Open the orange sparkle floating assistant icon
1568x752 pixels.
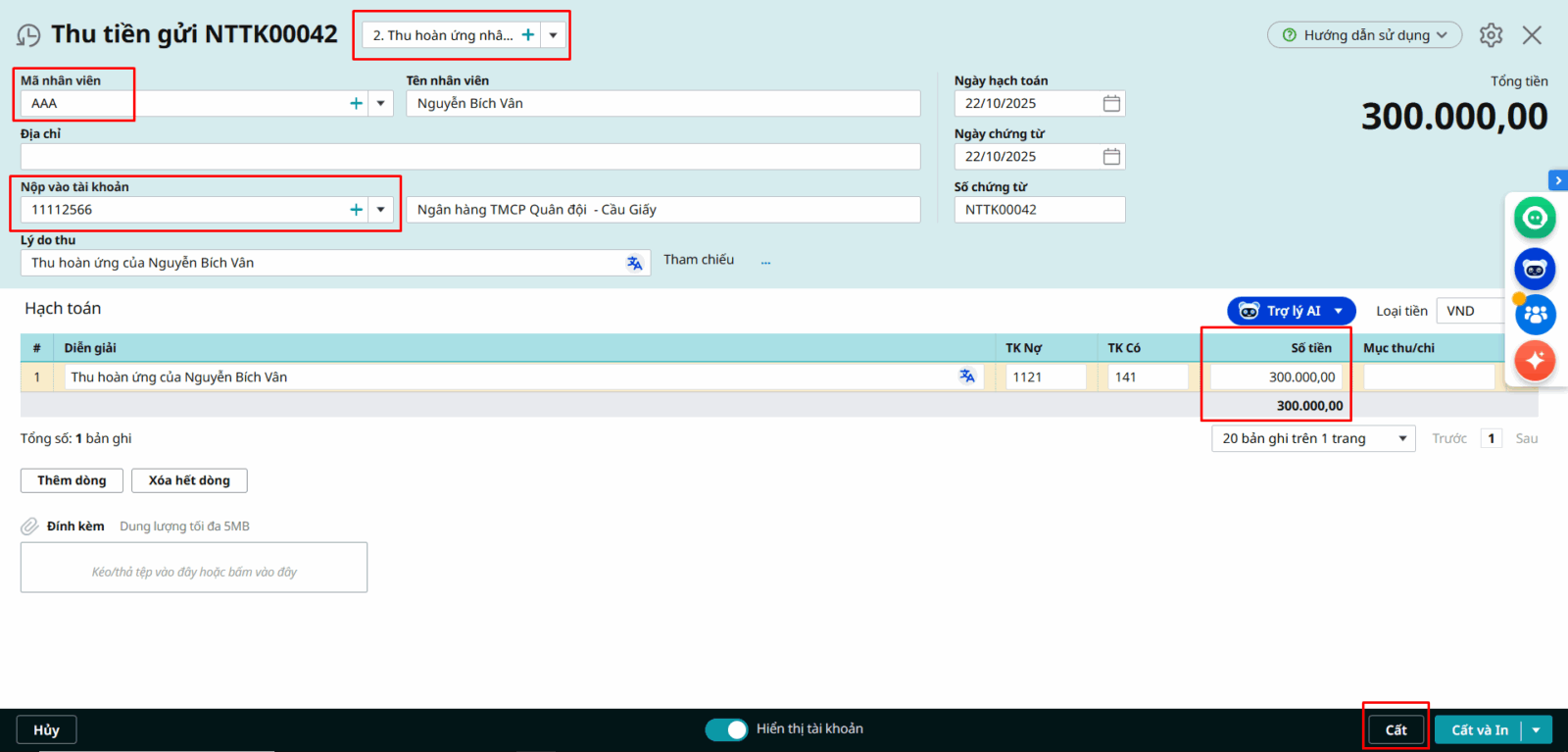click(1535, 361)
